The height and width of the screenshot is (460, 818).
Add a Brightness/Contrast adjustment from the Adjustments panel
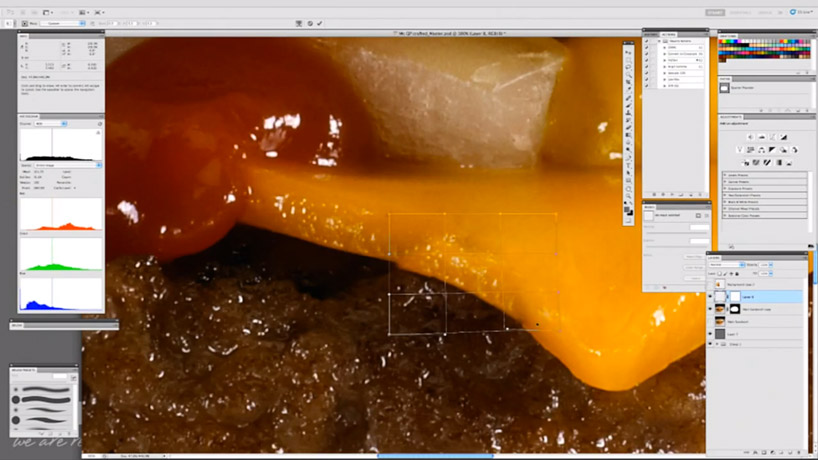pyautogui.click(x=750, y=137)
